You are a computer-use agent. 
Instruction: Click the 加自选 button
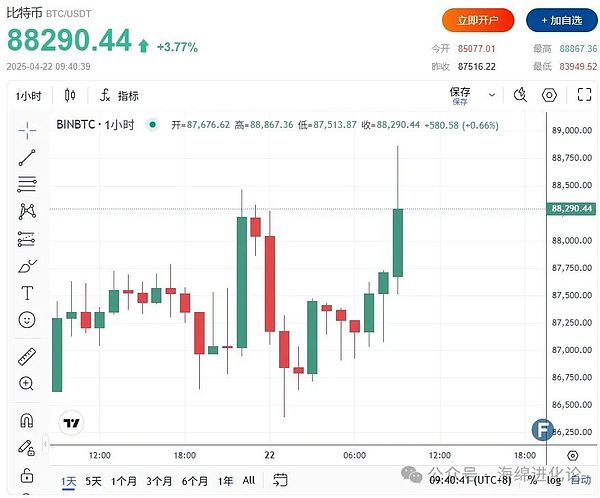click(558, 19)
